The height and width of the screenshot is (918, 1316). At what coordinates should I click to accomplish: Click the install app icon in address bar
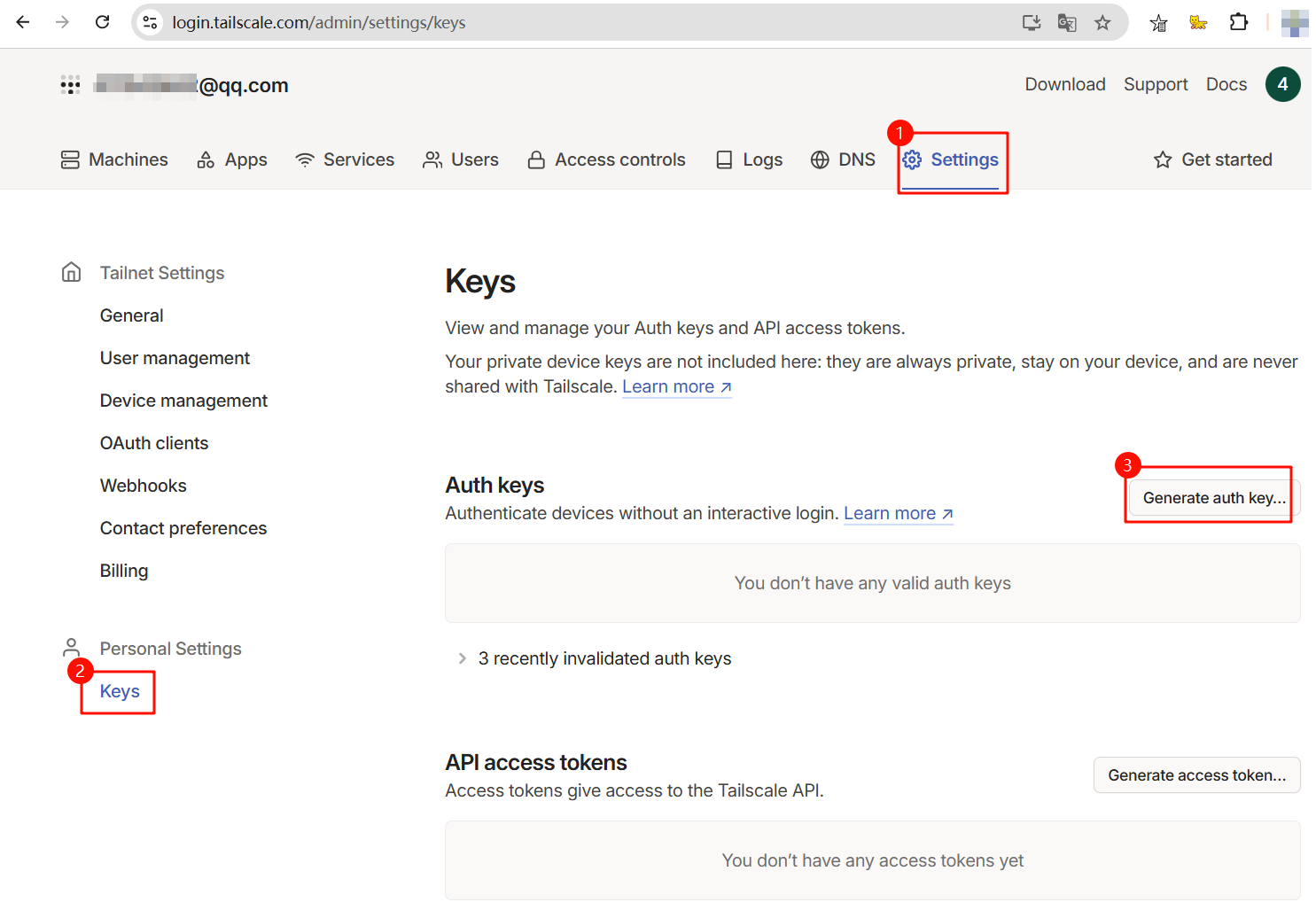tap(1032, 23)
